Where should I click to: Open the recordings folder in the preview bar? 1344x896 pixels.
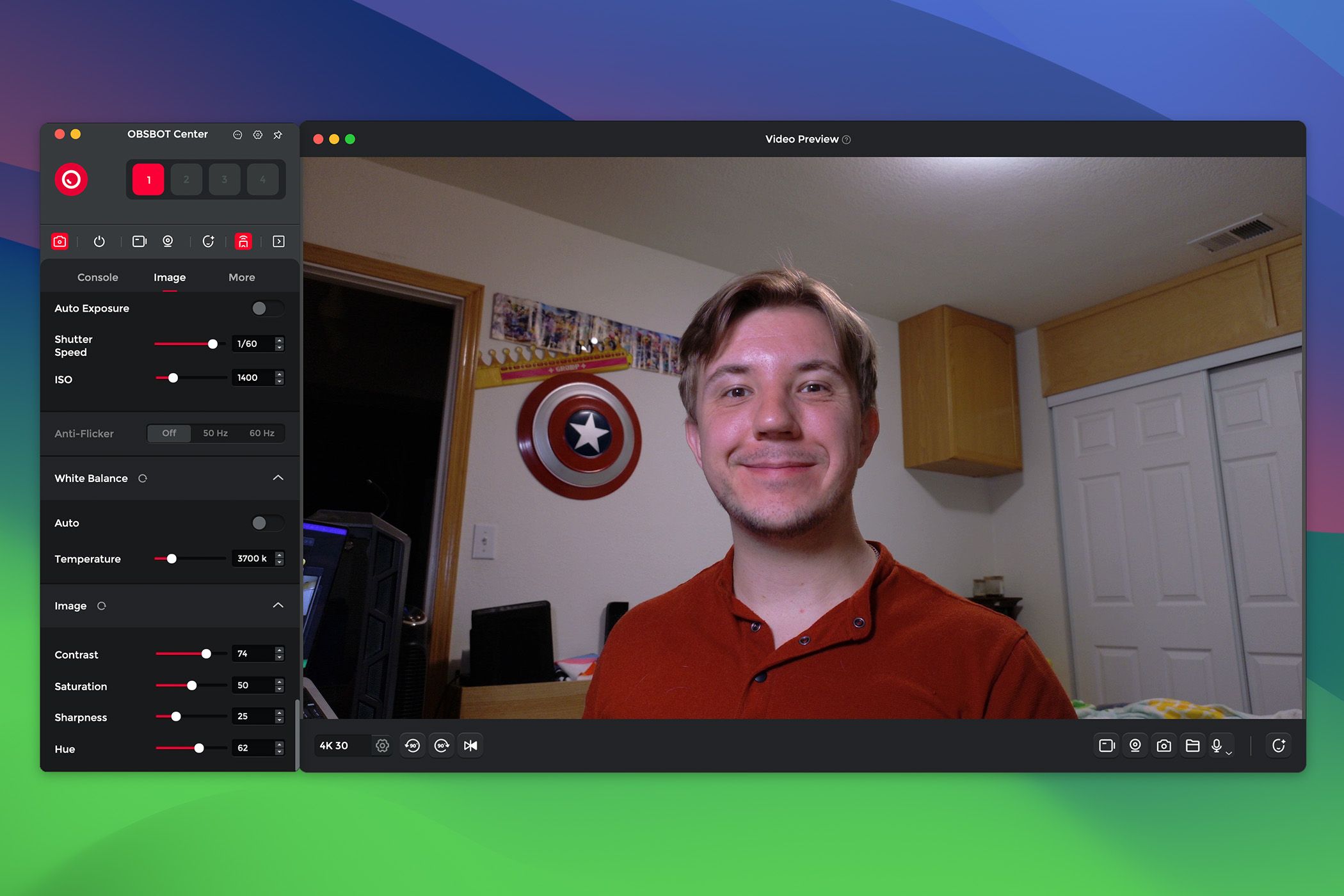click(x=1193, y=745)
